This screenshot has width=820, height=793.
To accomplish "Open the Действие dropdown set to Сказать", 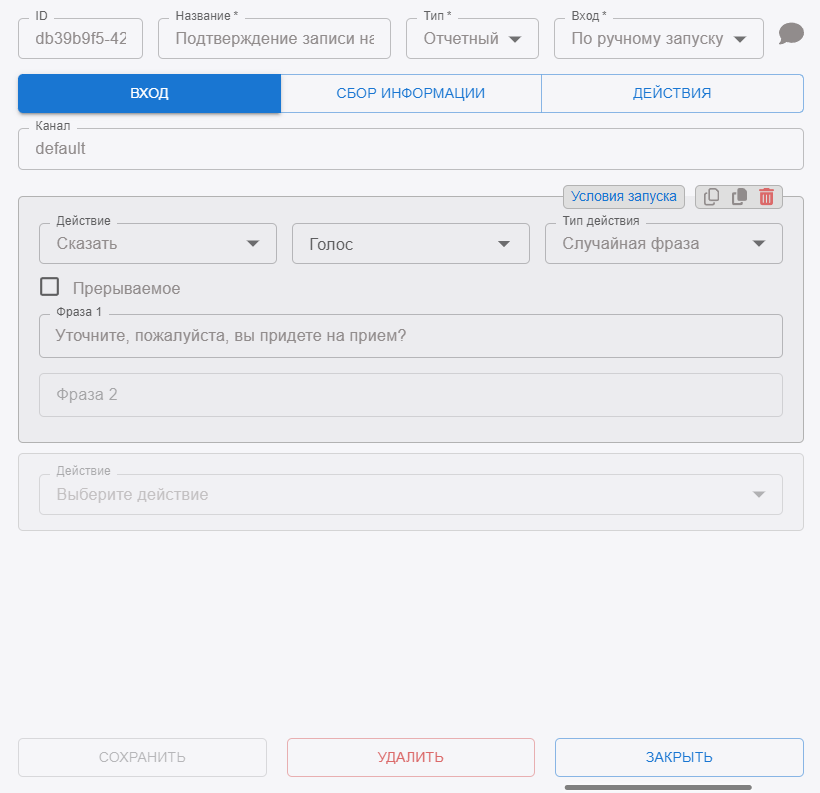I will pos(157,244).
